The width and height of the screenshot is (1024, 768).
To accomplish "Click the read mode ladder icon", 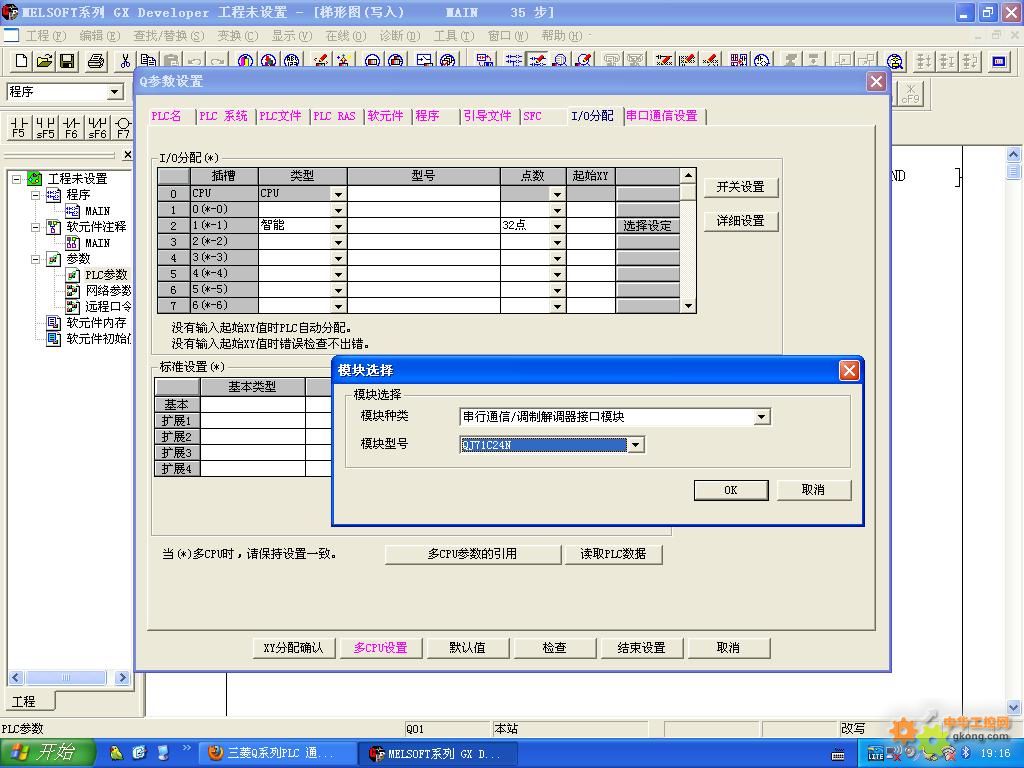I will coord(514,61).
